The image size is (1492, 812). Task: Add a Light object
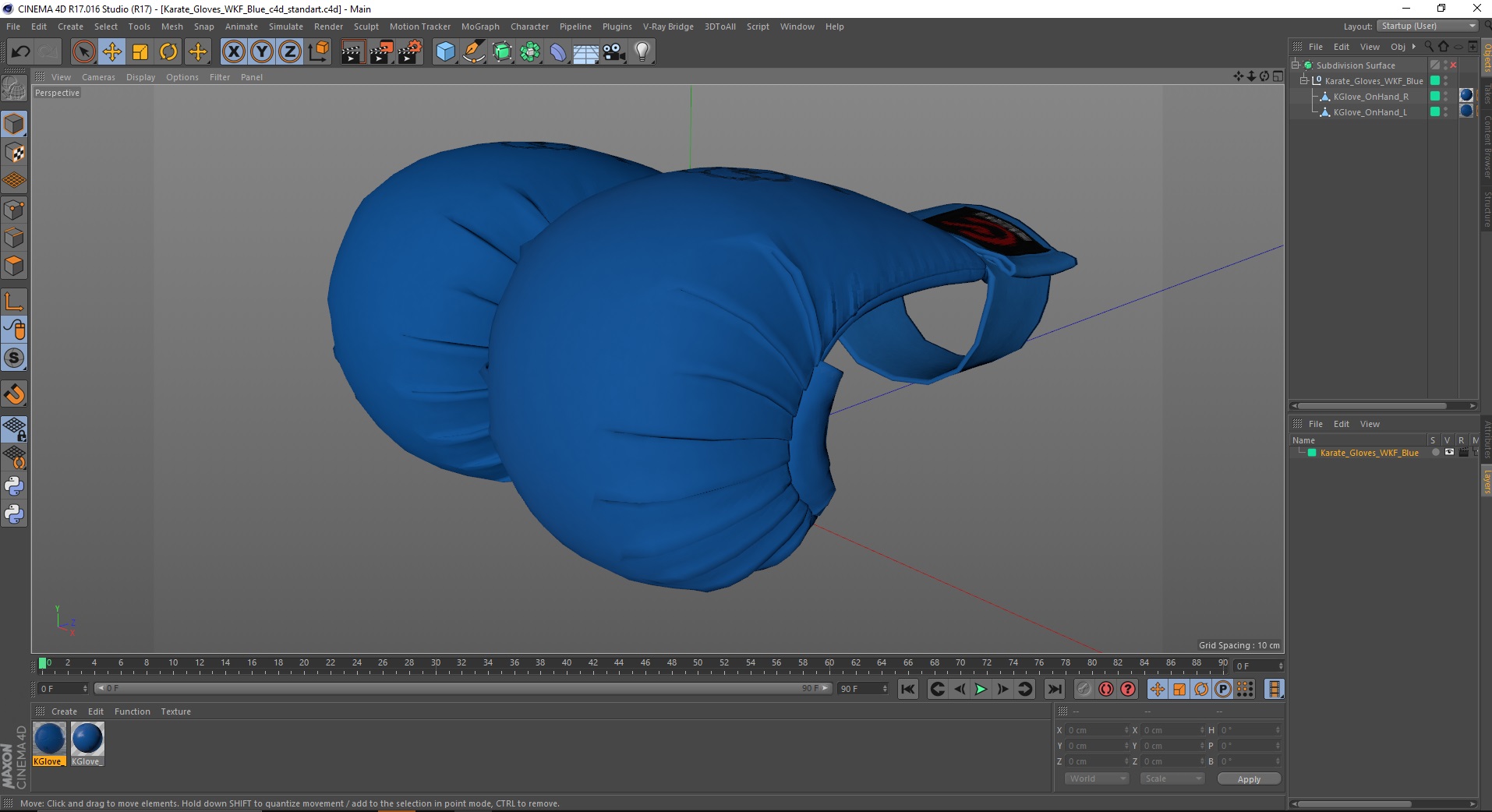click(642, 52)
